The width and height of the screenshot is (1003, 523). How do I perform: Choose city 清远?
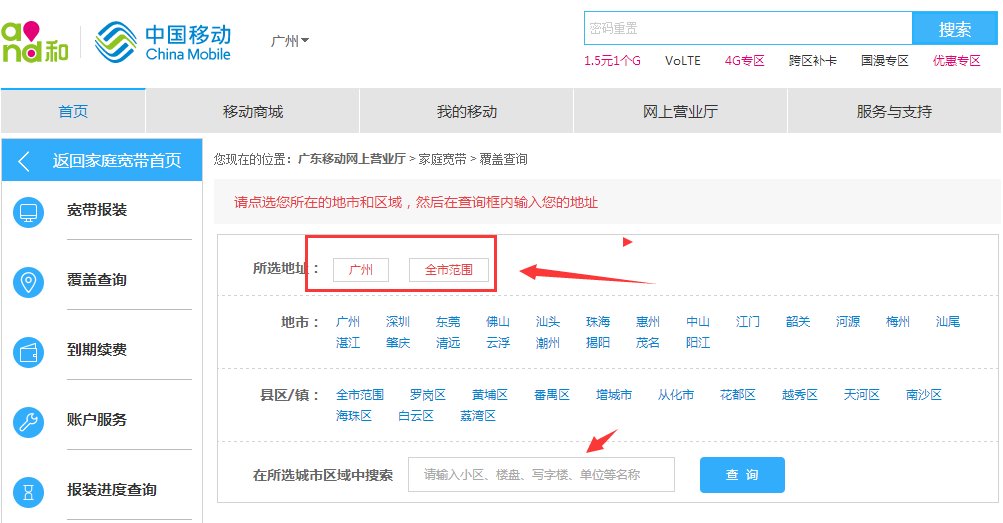point(448,343)
